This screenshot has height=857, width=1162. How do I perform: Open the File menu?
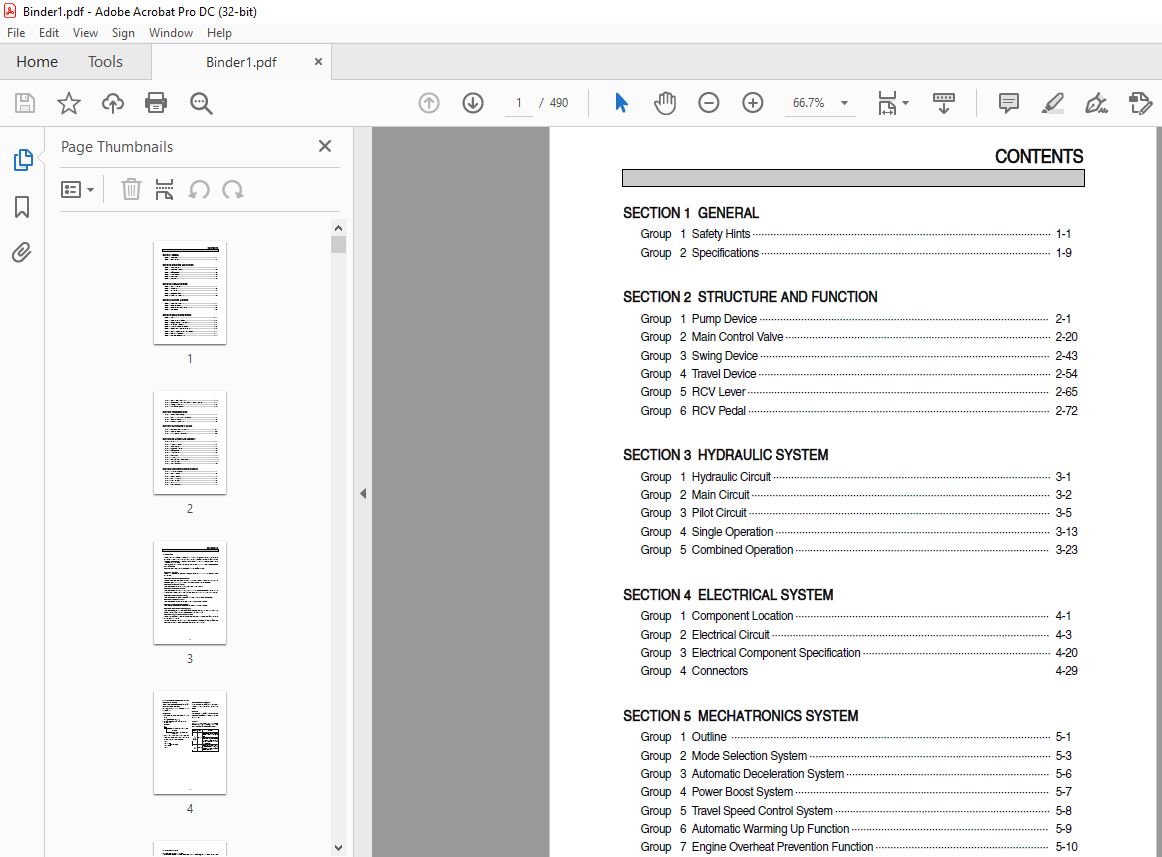tap(16, 33)
